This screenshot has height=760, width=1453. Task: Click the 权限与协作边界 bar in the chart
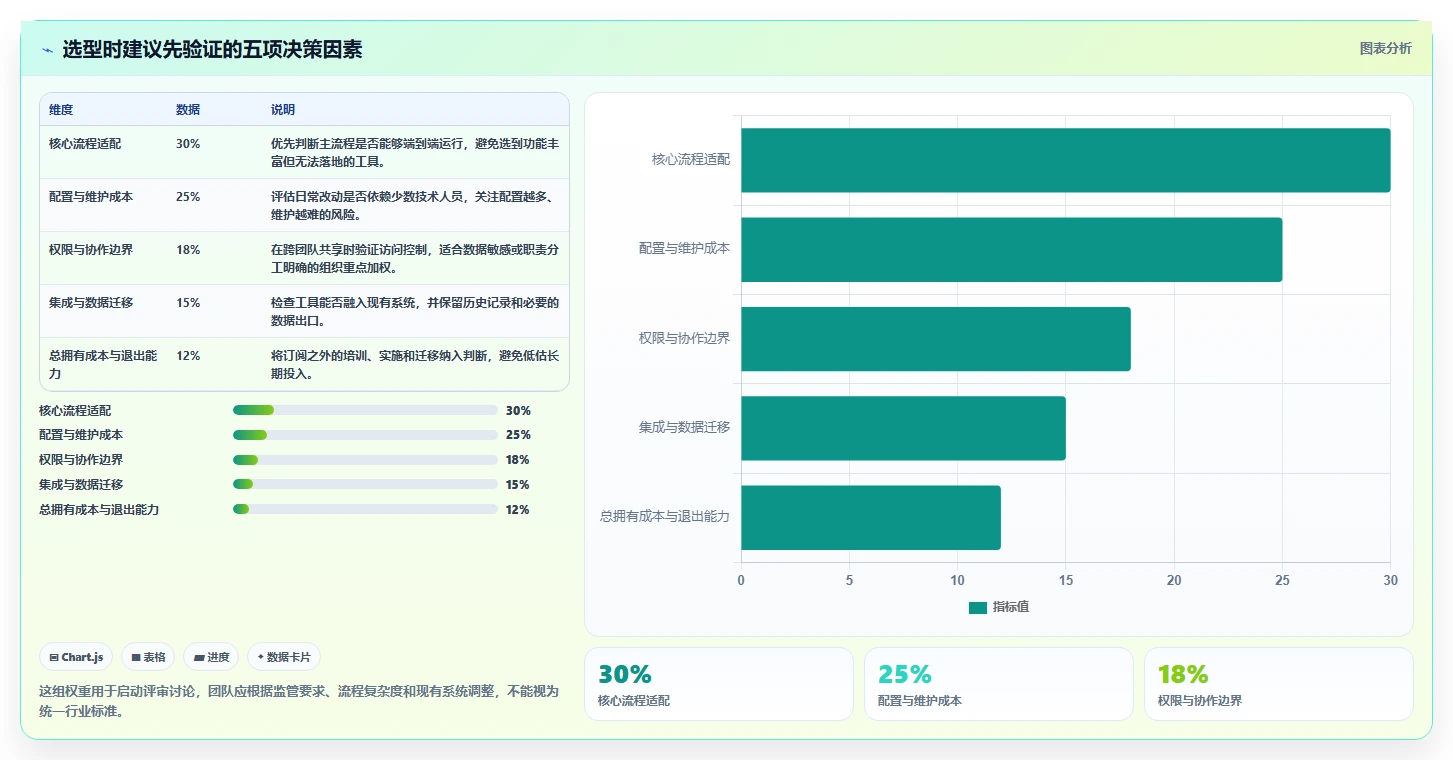936,339
